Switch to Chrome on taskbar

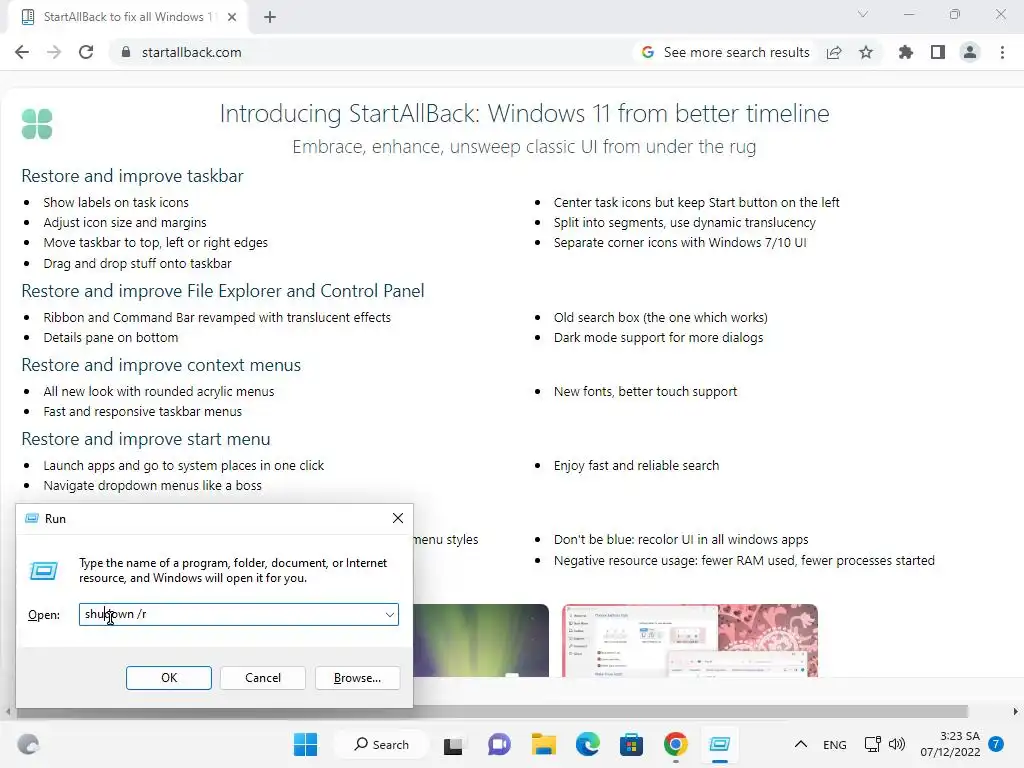[676, 744]
